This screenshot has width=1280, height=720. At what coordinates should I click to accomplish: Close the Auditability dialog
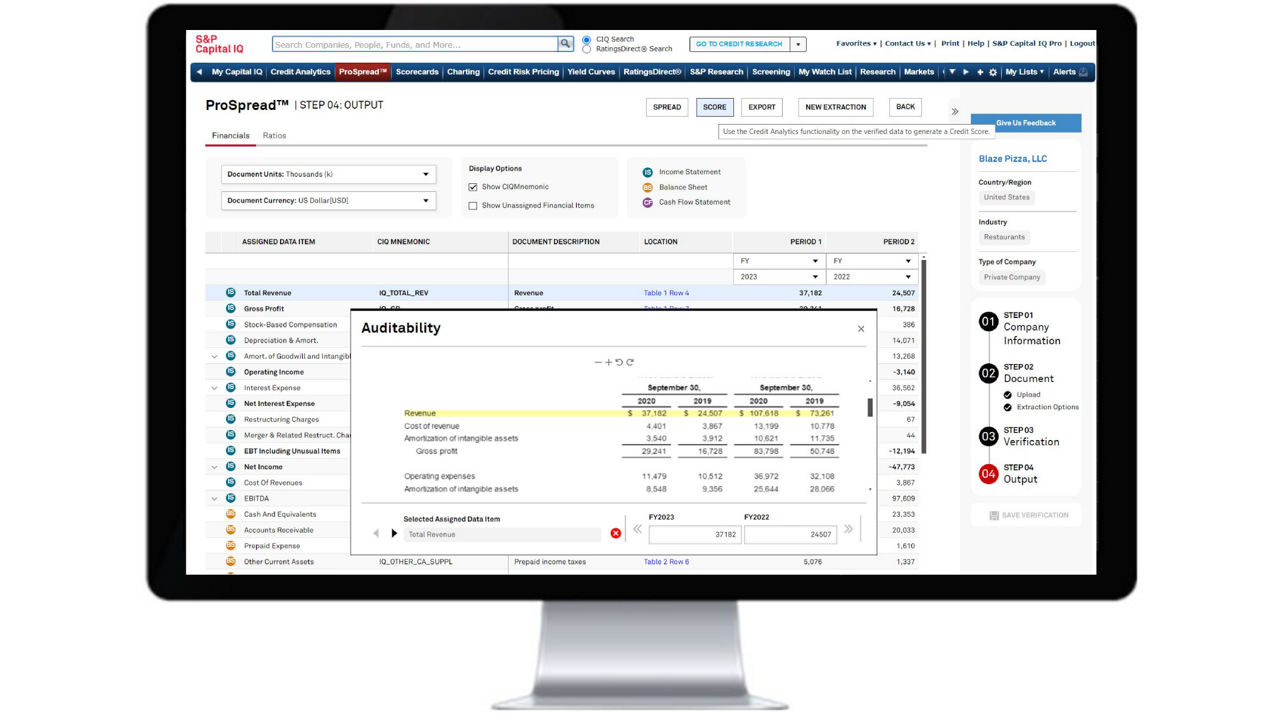pyautogui.click(x=861, y=328)
